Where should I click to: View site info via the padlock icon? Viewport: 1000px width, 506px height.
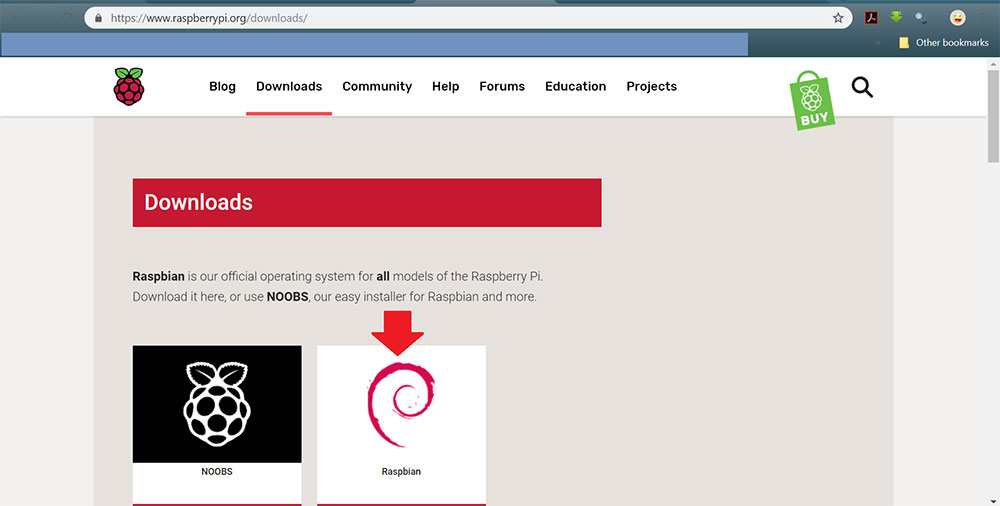click(96, 18)
